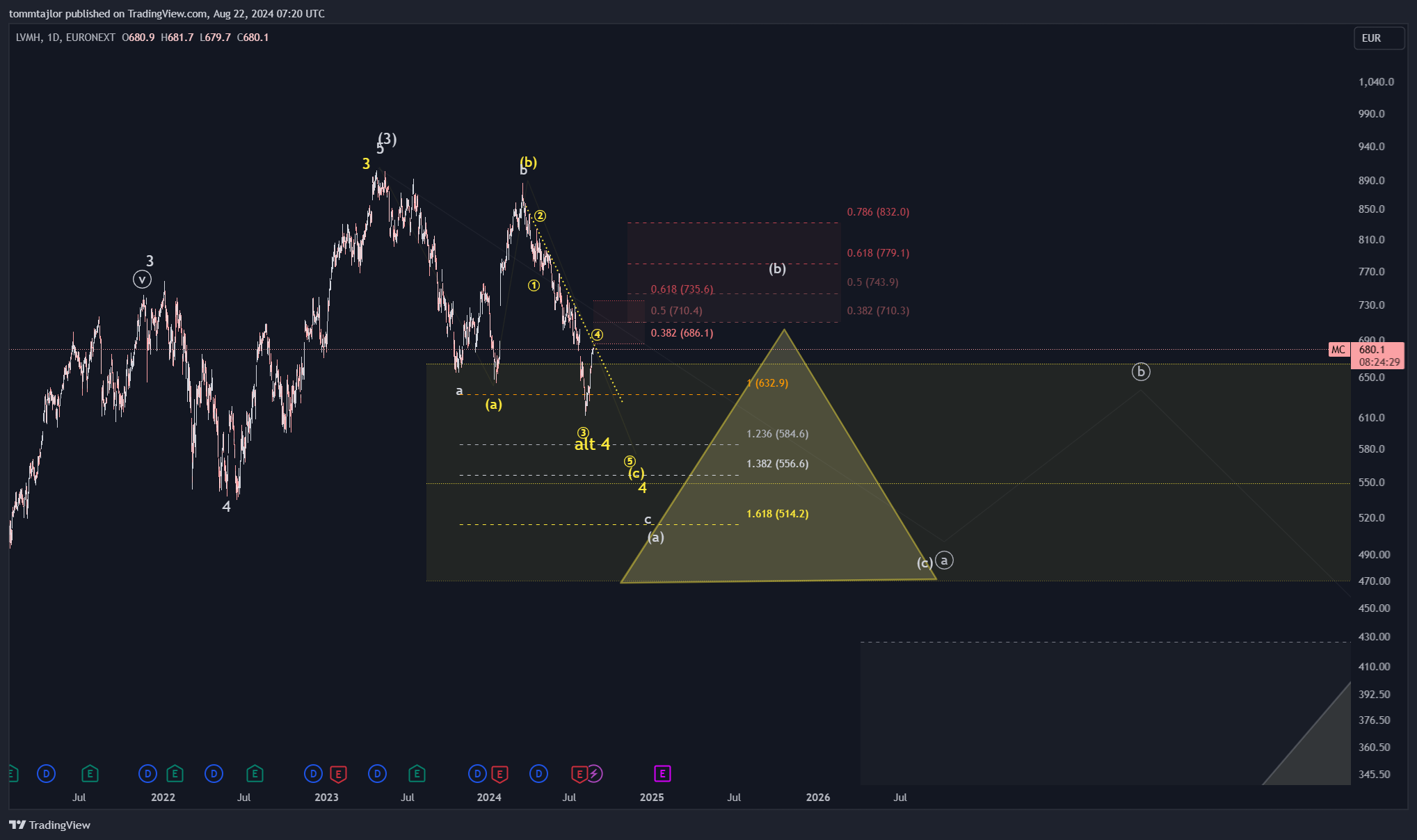The width and height of the screenshot is (1417, 840).
Task: Click the 0.618 (779.1) Fibonacci label
Action: click(x=878, y=253)
